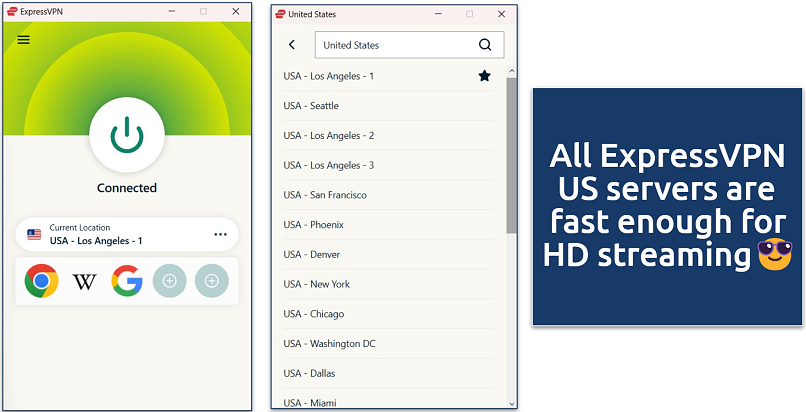
Task: Select USA - Dallas server
Action: [388, 373]
